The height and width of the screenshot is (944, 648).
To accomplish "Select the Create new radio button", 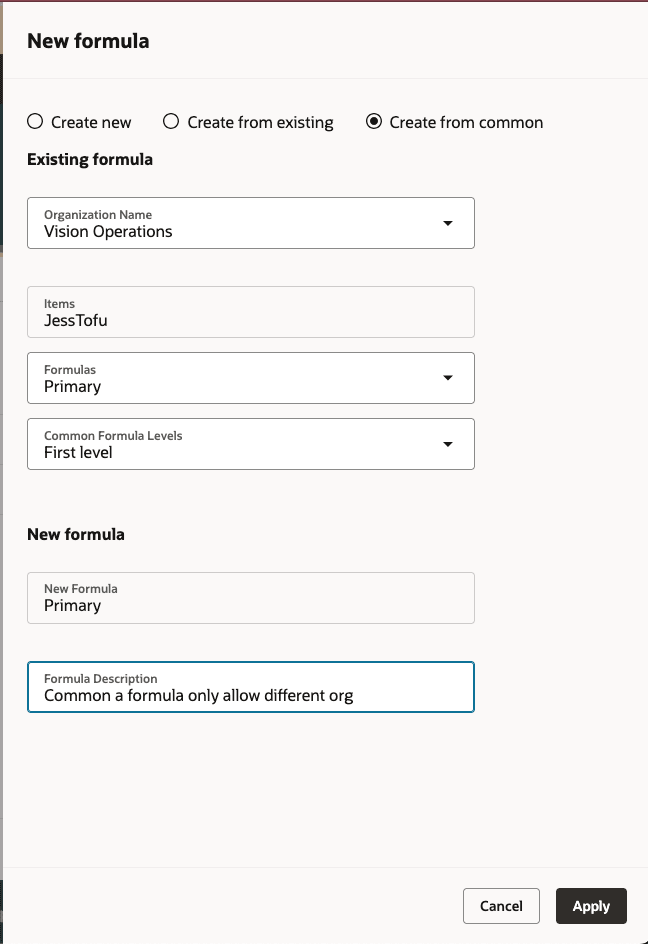I will pos(34,122).
